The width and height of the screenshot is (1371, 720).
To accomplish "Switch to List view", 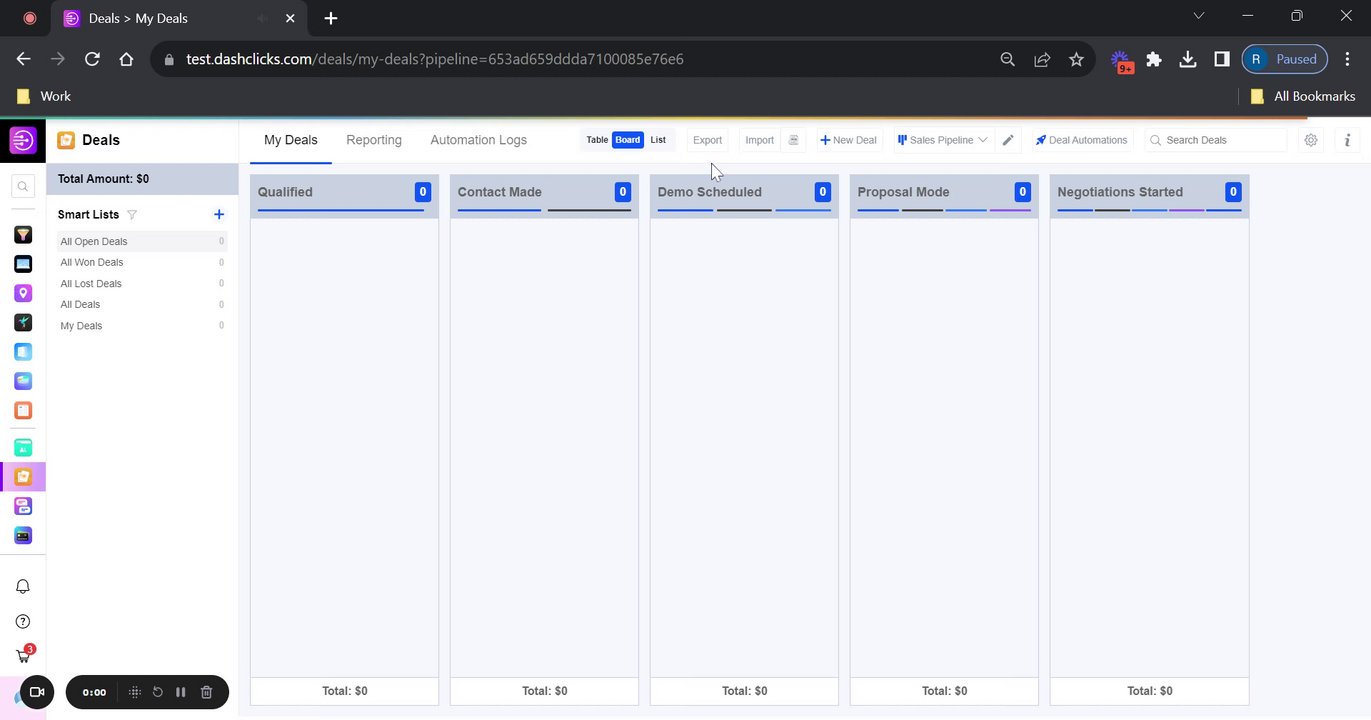I will click(658, 140).
